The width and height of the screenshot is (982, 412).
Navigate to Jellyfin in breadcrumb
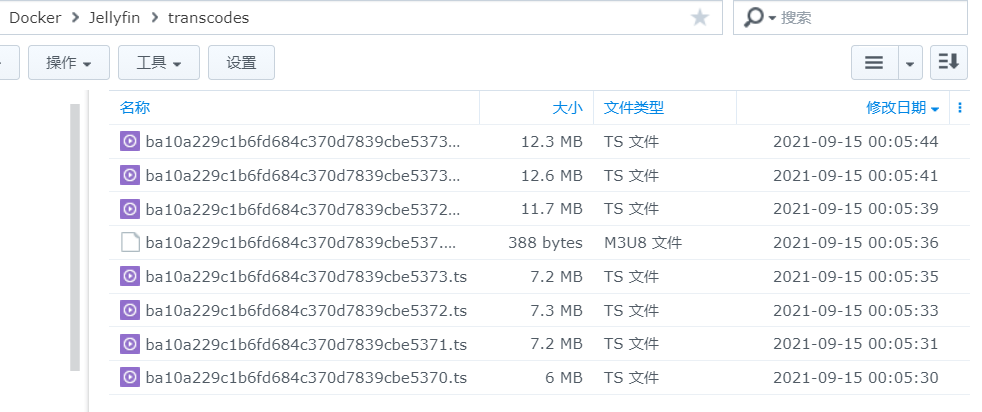pyautogui.click(x=115, y=18)
